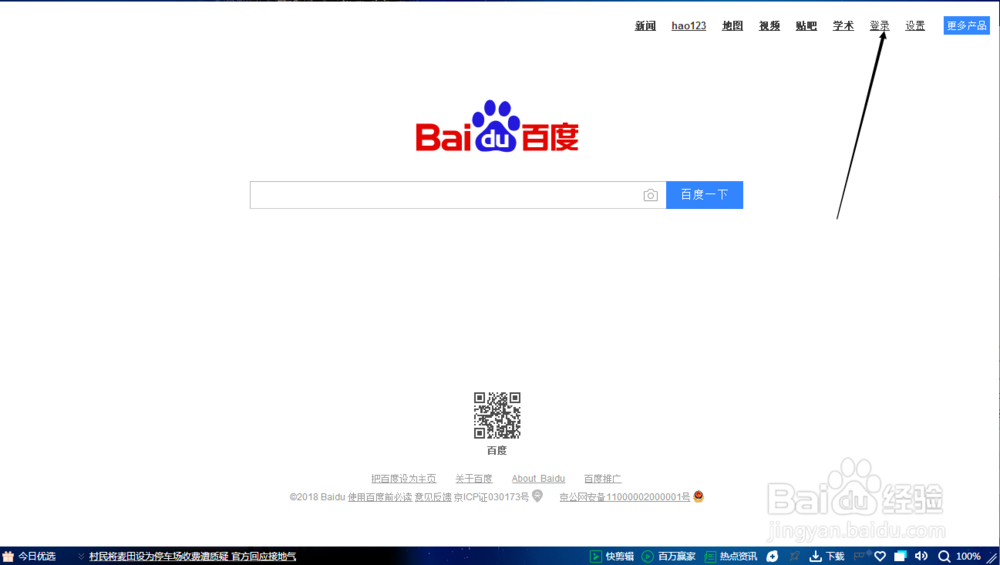
Task: Open the 新闻 news link
Action: pyautogui.click(x=645, y=26)
